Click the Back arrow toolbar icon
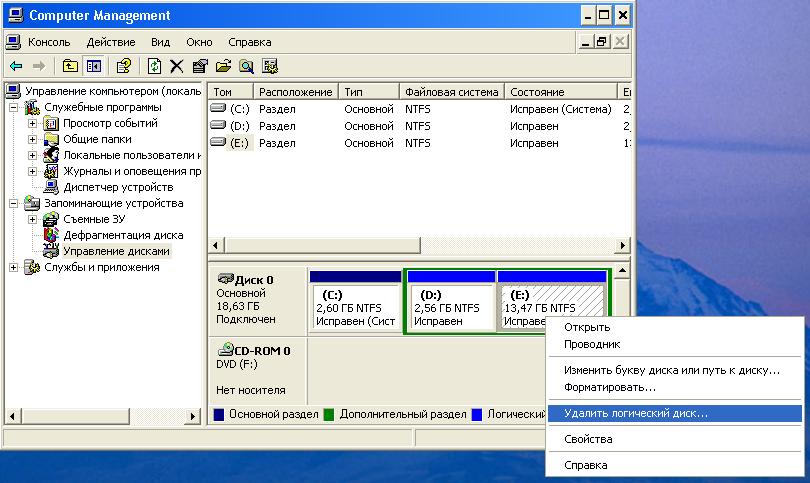810x483 pixels. point(16,66)
